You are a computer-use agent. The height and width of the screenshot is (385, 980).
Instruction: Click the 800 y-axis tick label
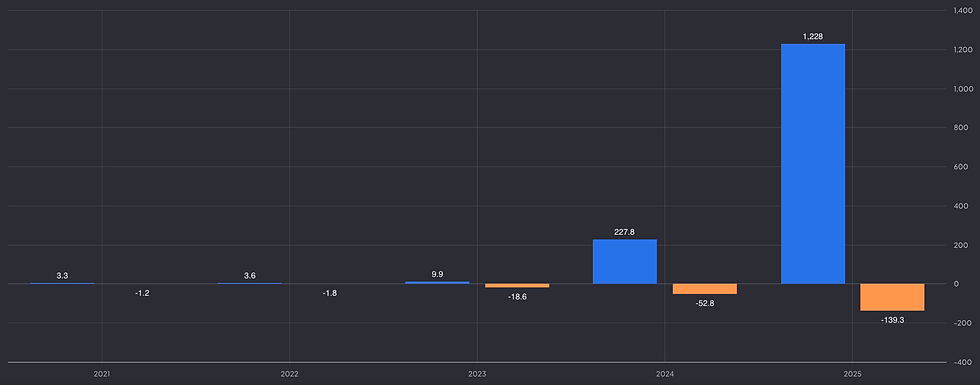click(960, 128)
